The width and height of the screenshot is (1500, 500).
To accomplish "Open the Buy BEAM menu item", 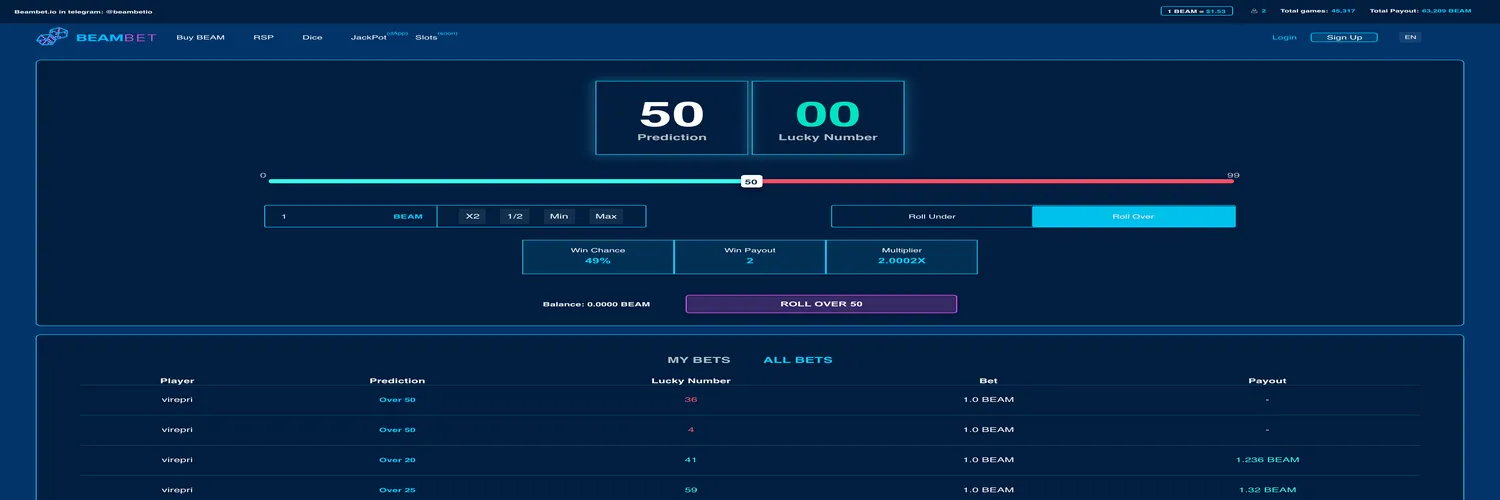I will coord(200,37).
